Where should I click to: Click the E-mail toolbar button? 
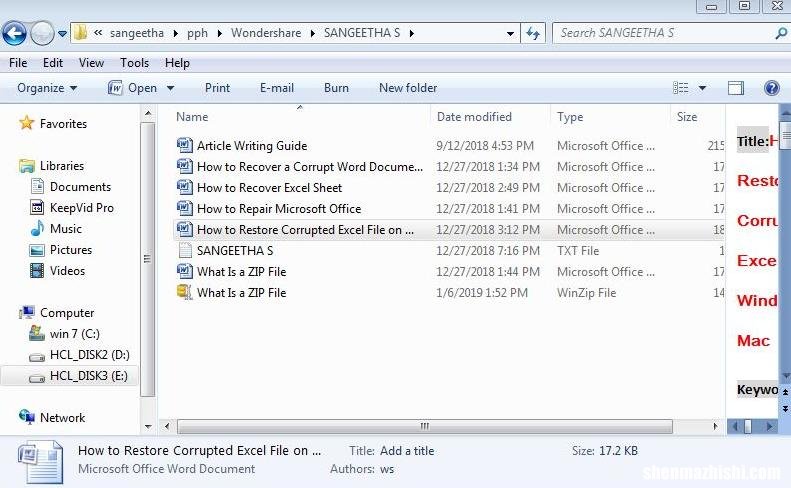pyautogui.click(x=277, y=88)
